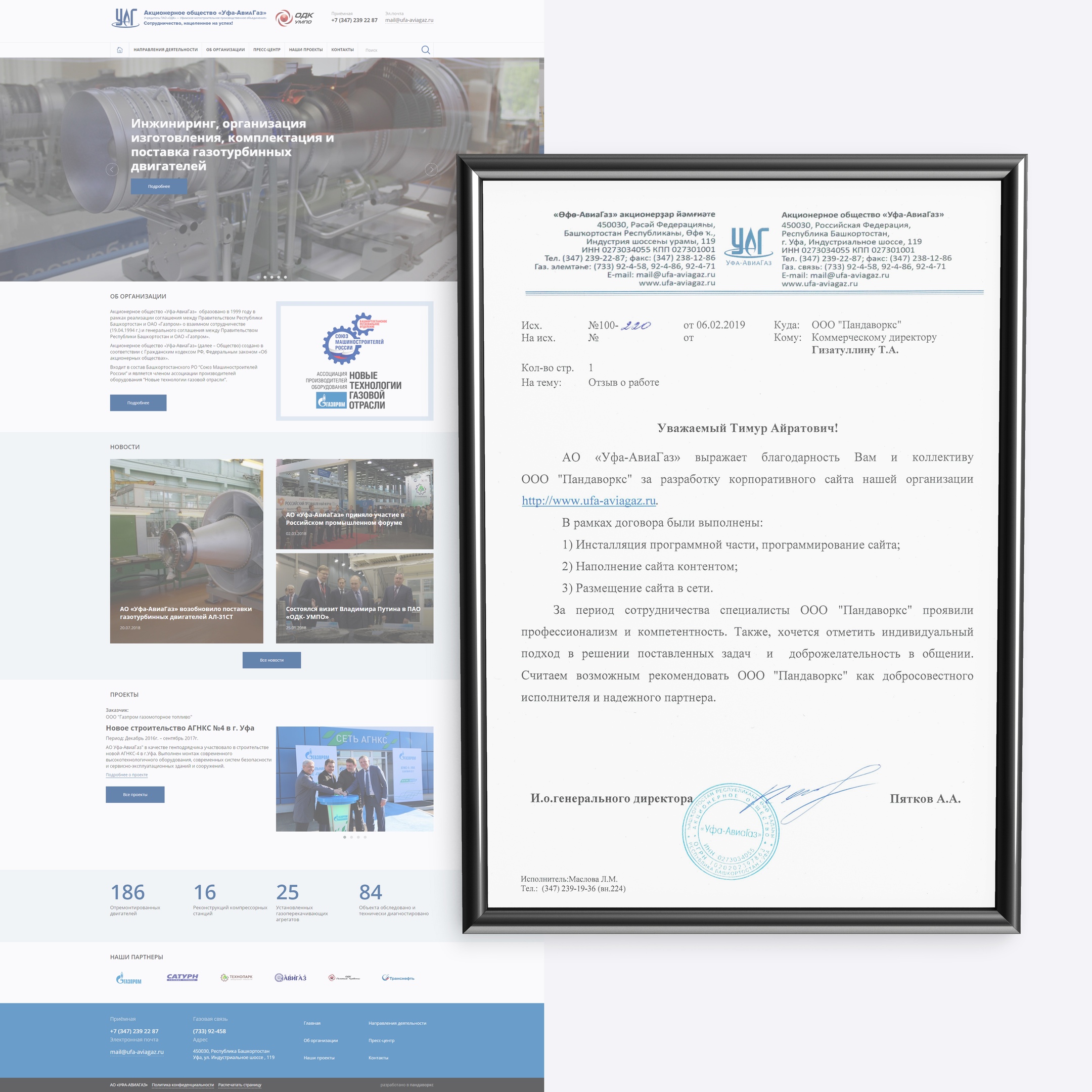Click footer link Об организации
The image size is (1092, 1092).
click(x=321, y=1040)
